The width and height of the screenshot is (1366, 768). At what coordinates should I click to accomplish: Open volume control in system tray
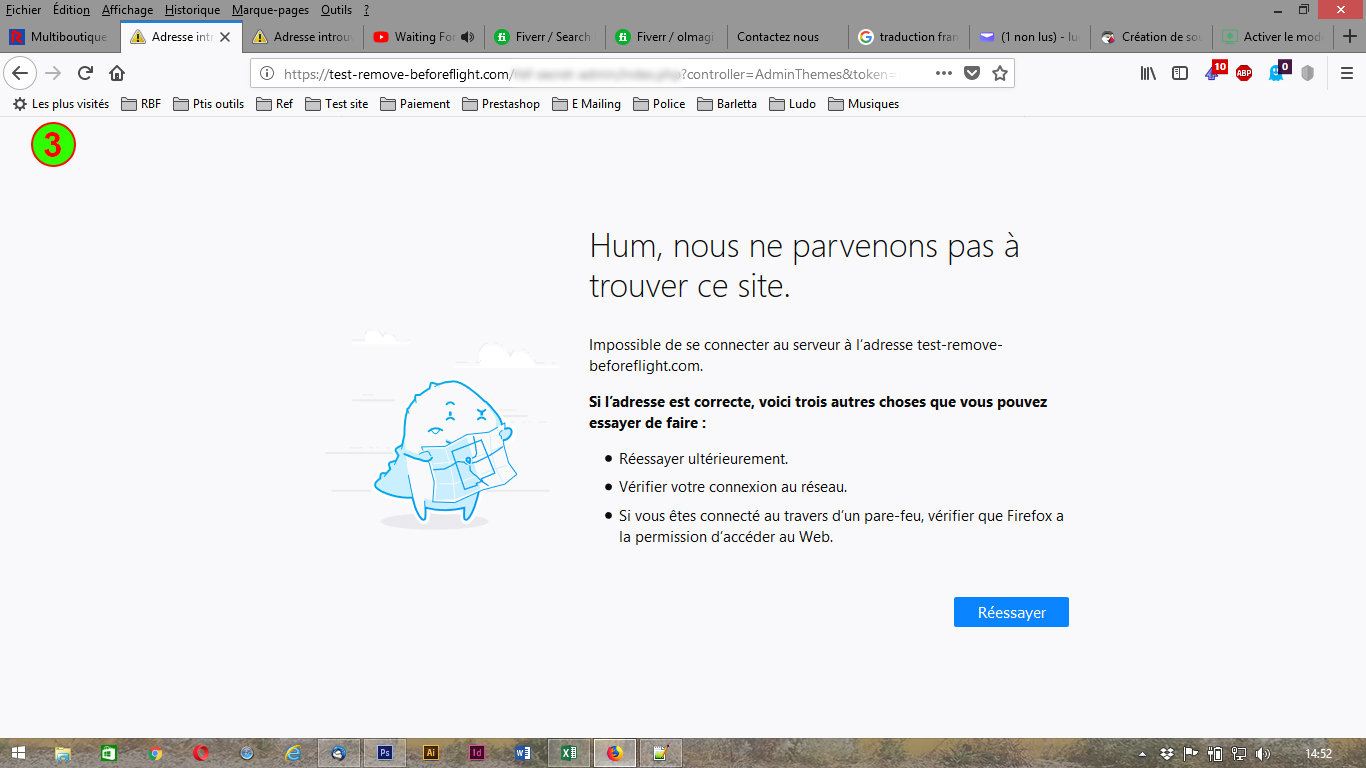pos(1262,753)
